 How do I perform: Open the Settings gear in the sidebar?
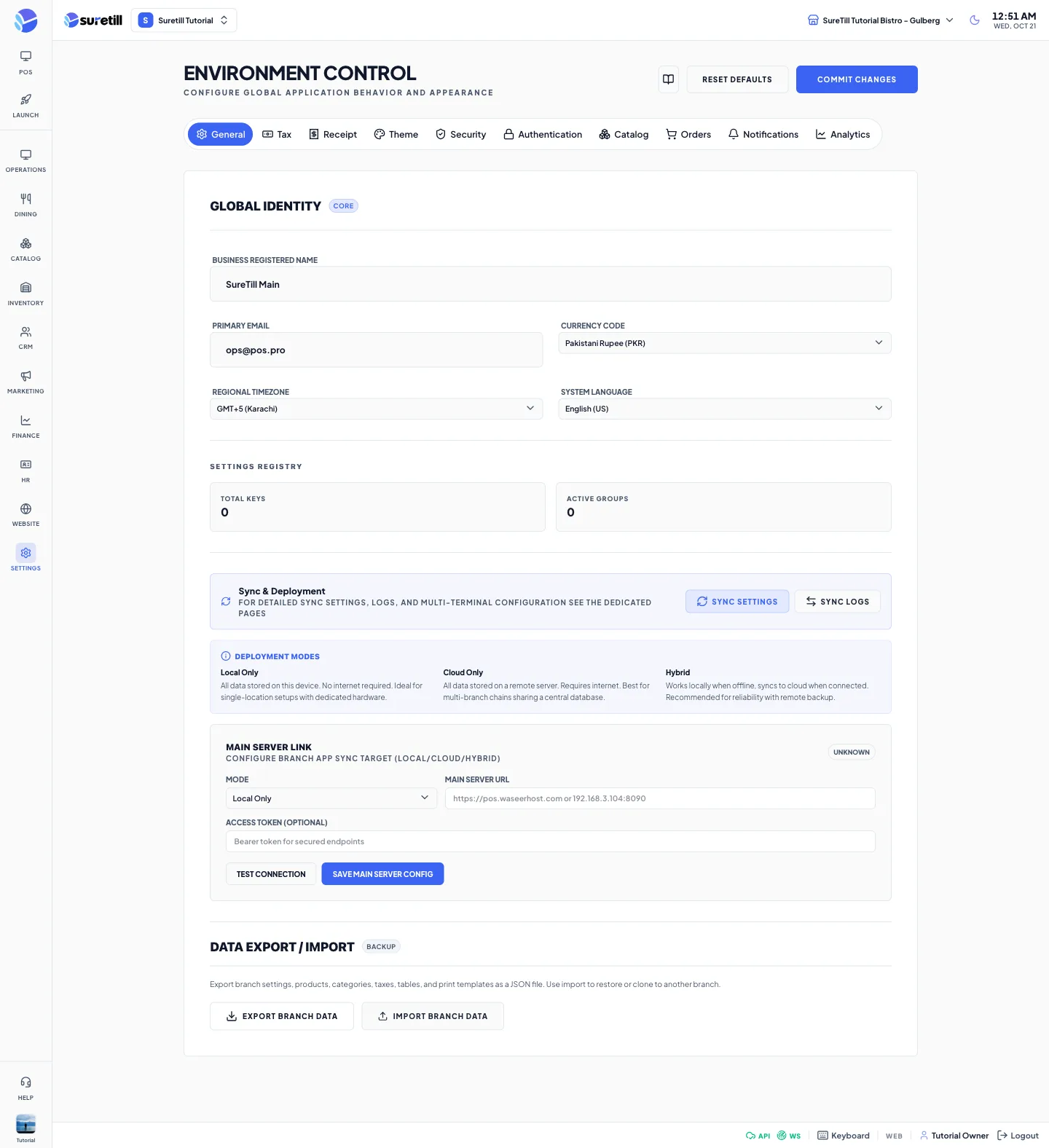(25, 558)
